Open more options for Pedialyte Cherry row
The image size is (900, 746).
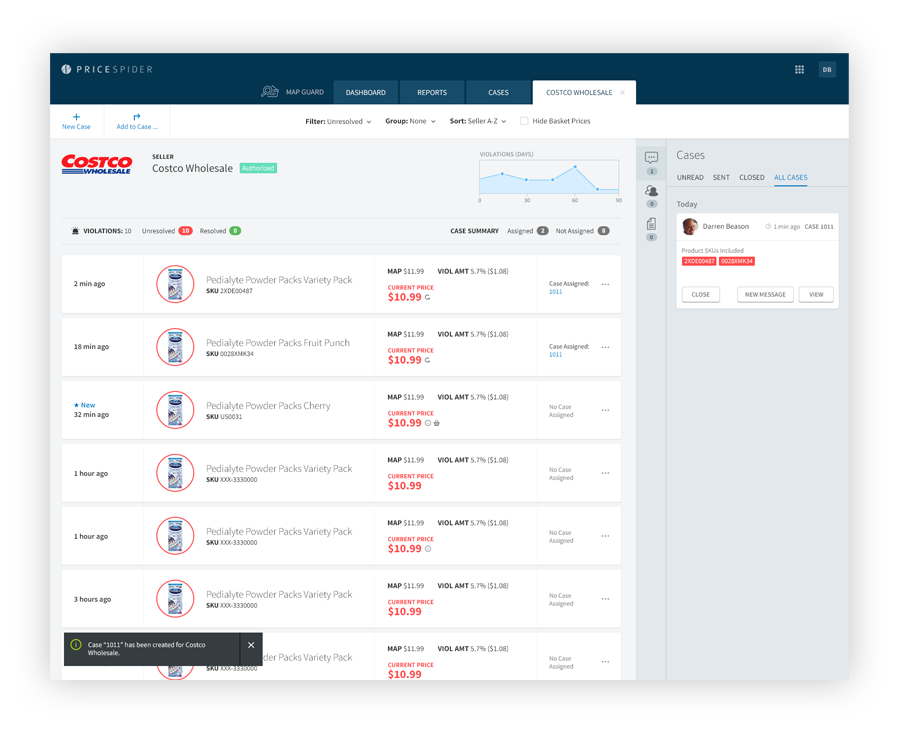tap(606, 410)
